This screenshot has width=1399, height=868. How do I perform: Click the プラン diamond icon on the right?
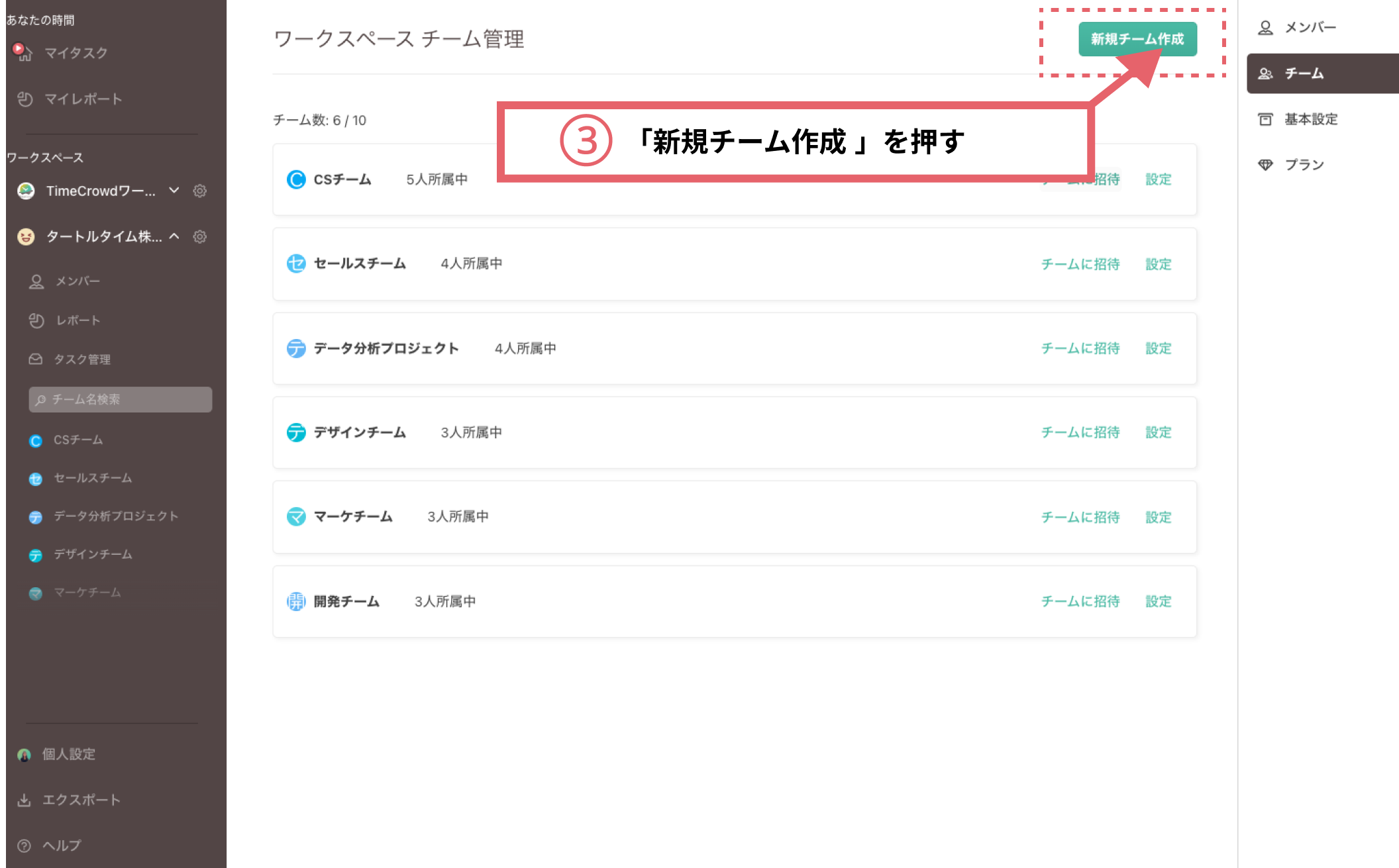pyautogui.click(x=1266, y=164)
